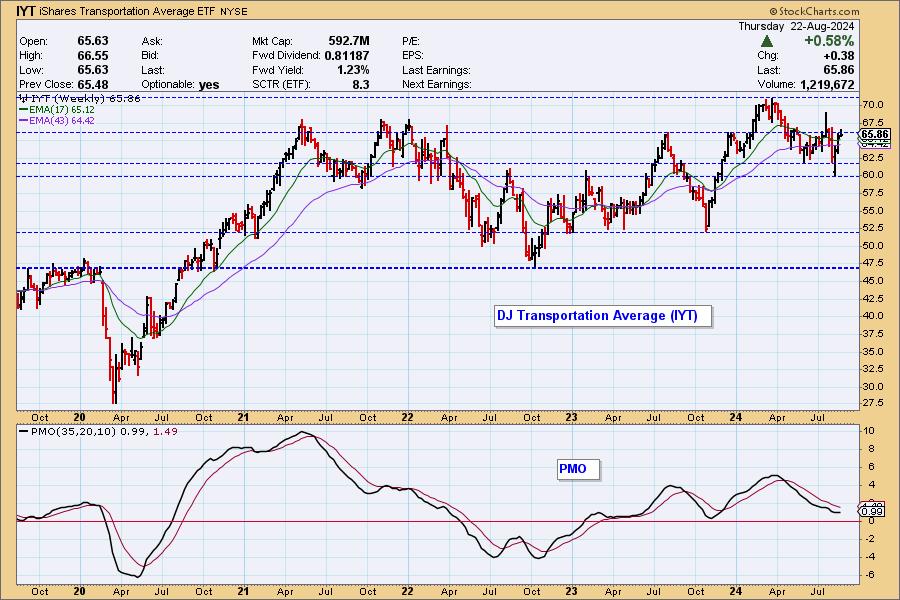Click the Fwd Yield value 1.23%
Image resolution: width=900 pixels, height=600 pixels.
tap(353, 70)
